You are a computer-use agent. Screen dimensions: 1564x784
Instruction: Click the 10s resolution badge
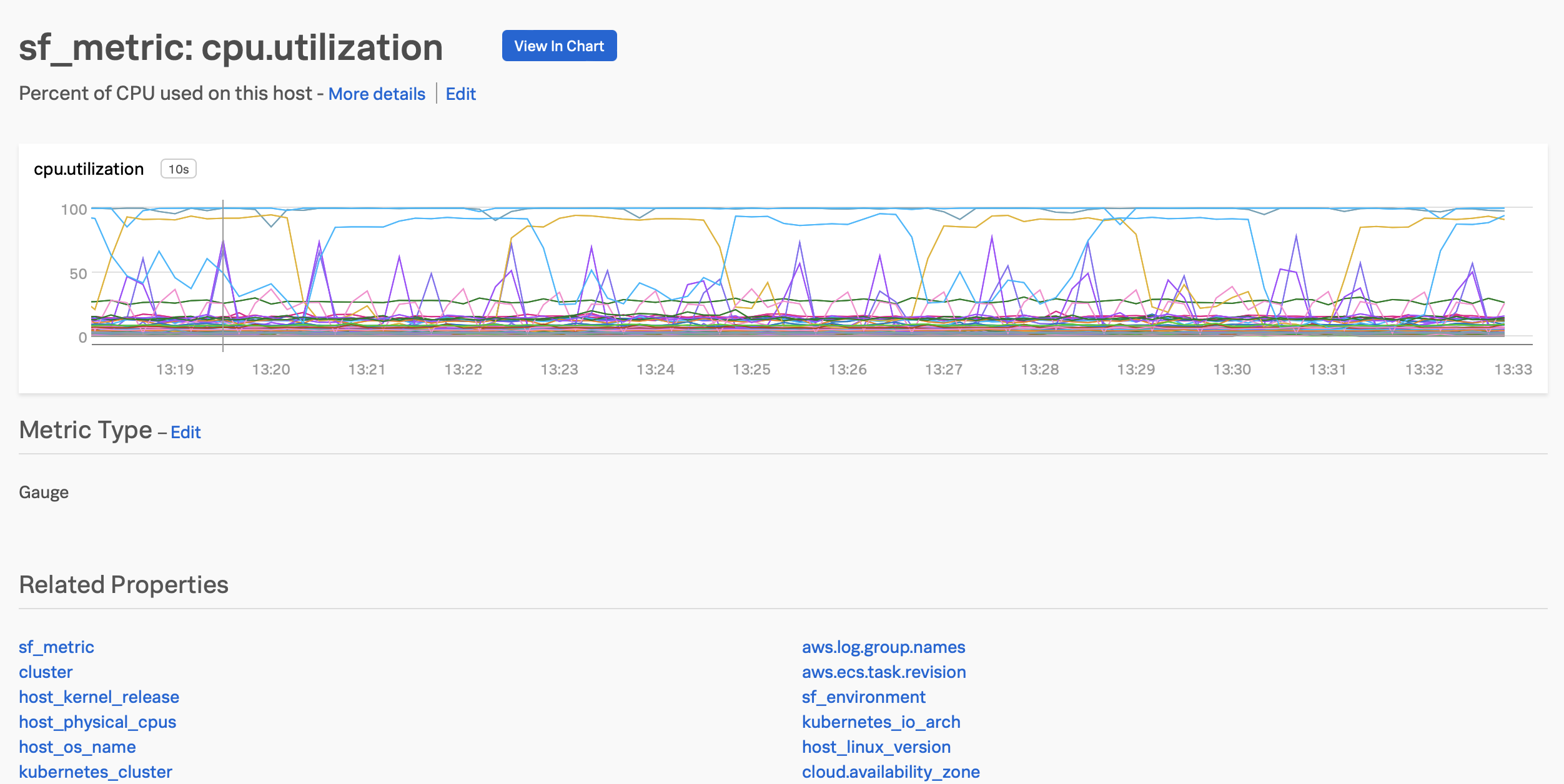[179, 169]
